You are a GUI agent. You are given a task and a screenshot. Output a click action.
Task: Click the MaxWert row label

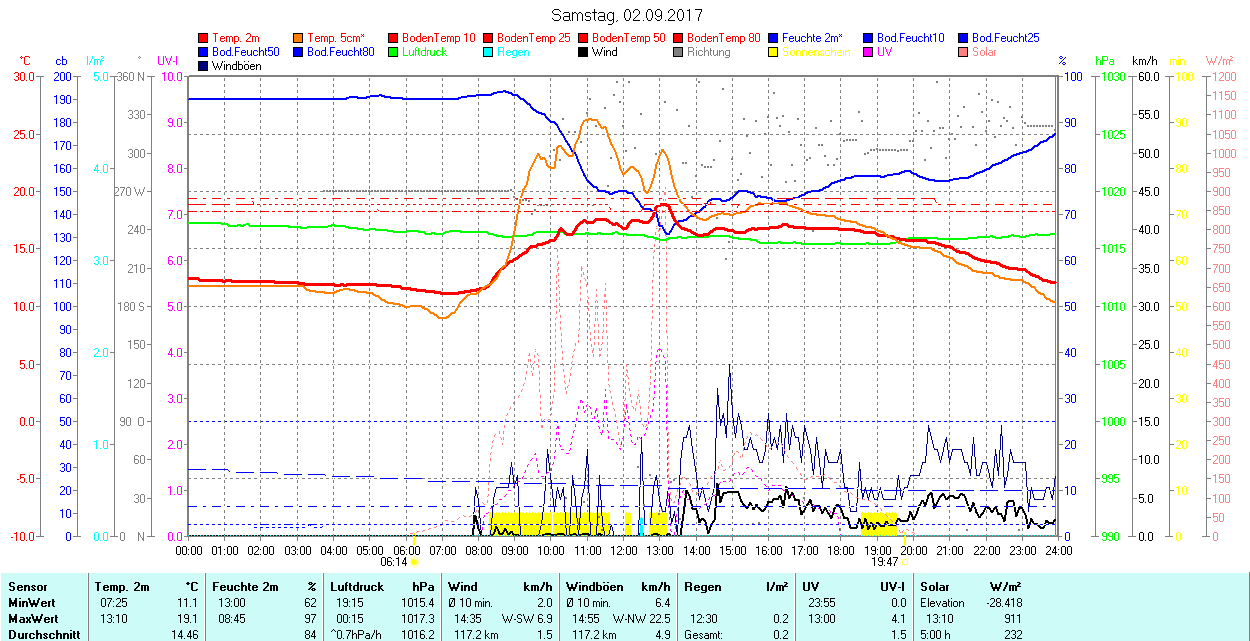pos(32,619)
